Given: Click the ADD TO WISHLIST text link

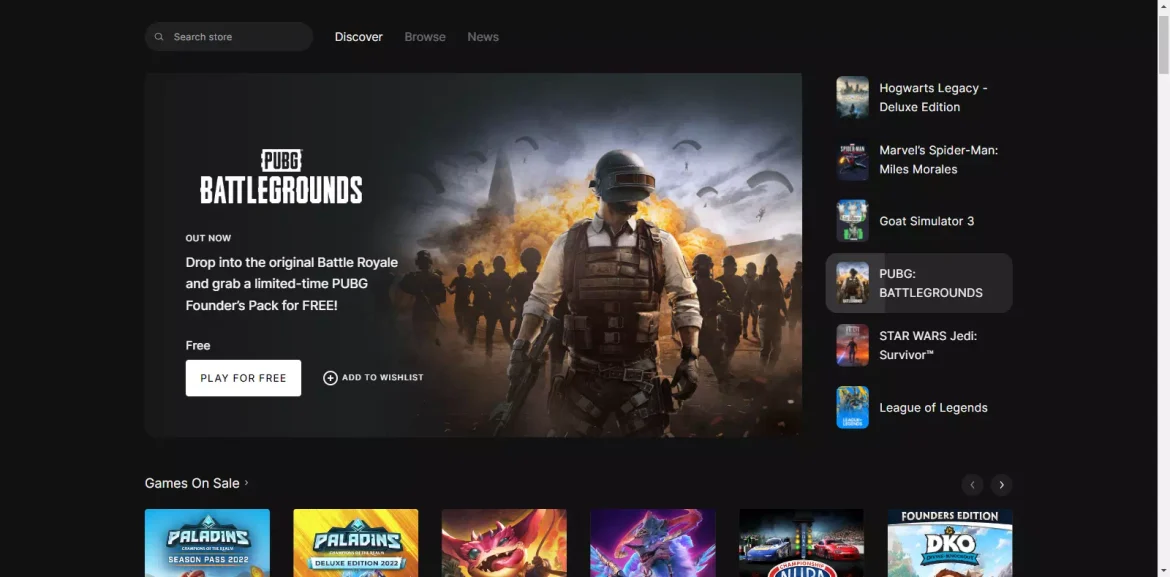Looking at the screenshot, I should pos(382,378).
